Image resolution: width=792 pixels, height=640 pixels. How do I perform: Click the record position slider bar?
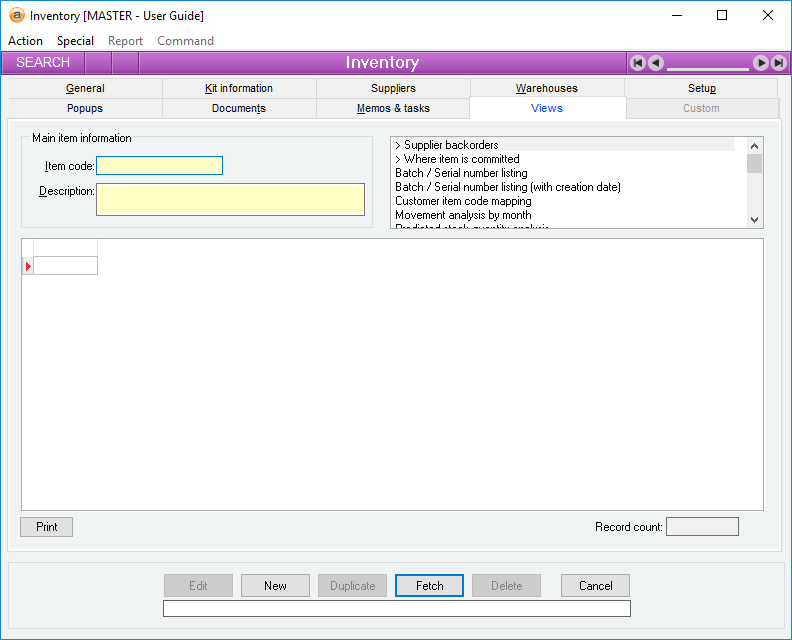point(707,68)
